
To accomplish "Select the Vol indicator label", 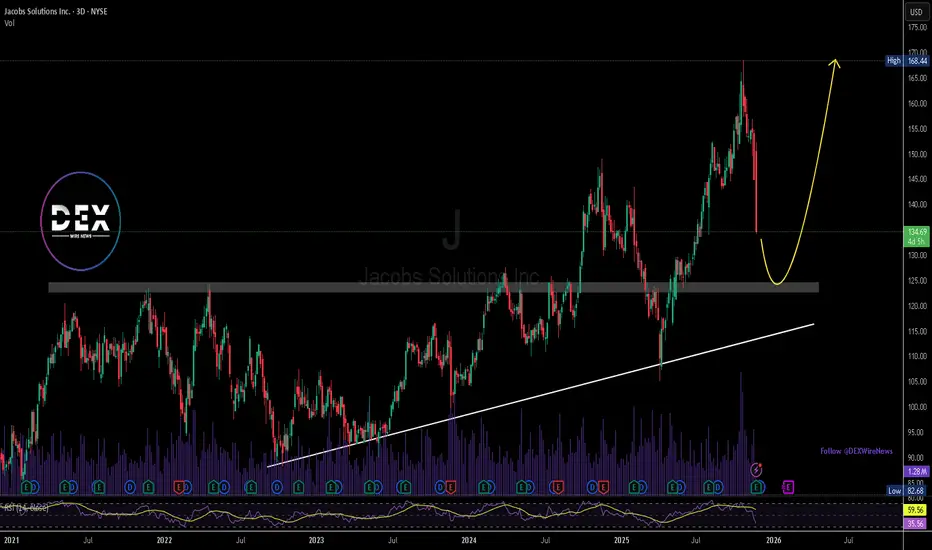I will 9,23.
